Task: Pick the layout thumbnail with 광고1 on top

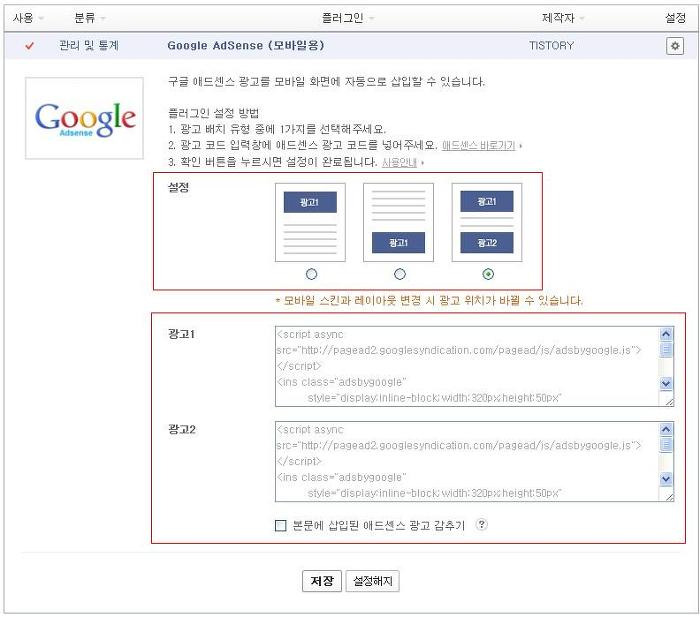Action: tap(310, 222)
